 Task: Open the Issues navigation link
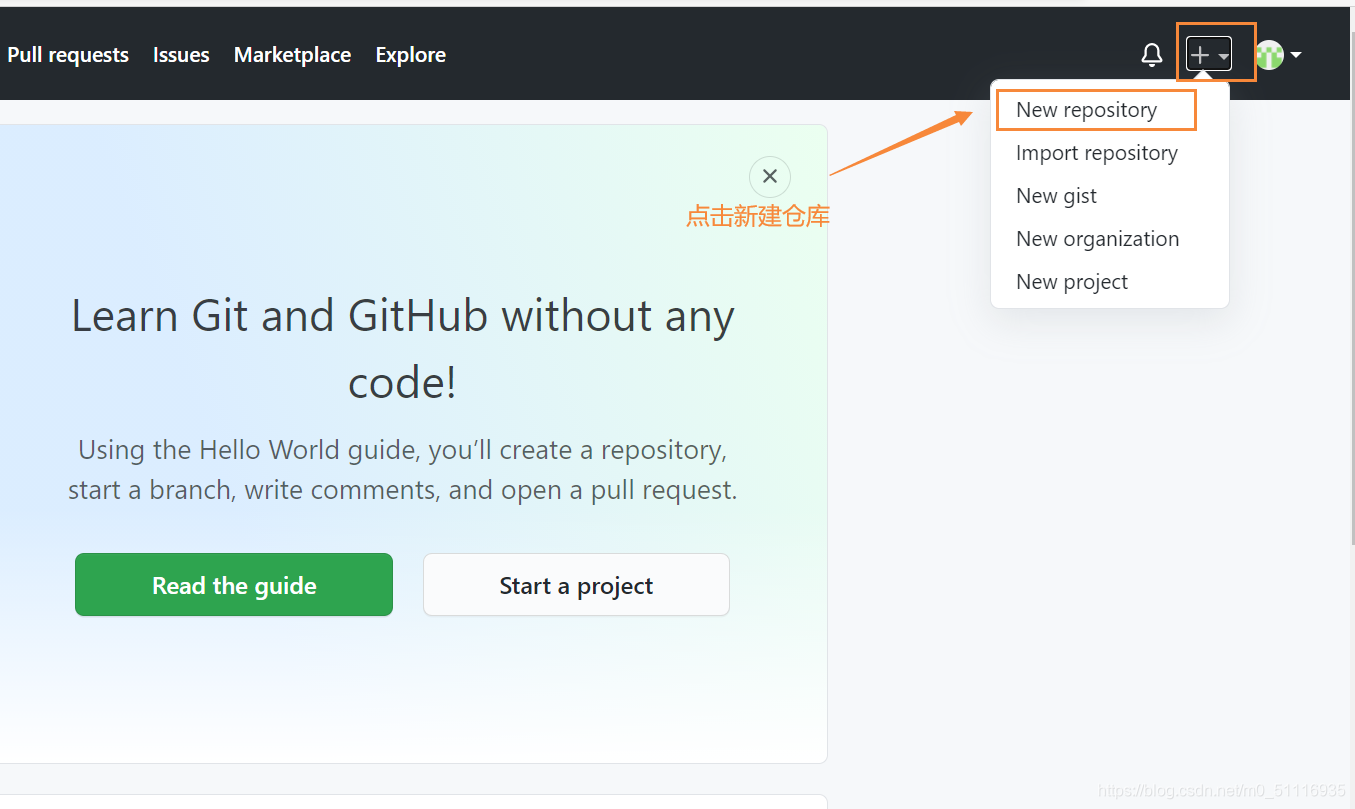(181, 55)
